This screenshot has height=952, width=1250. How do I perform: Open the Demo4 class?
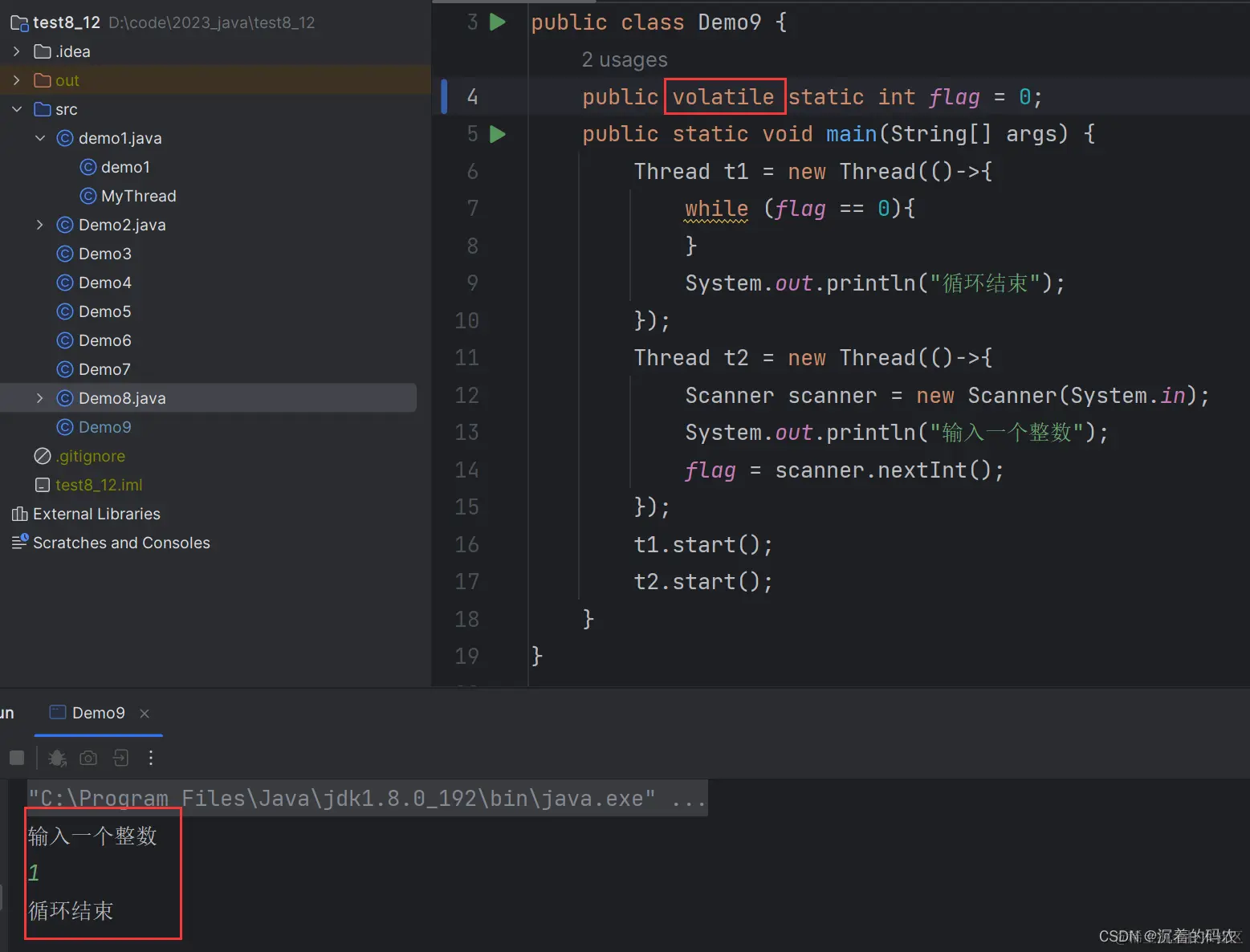point(104,283)
